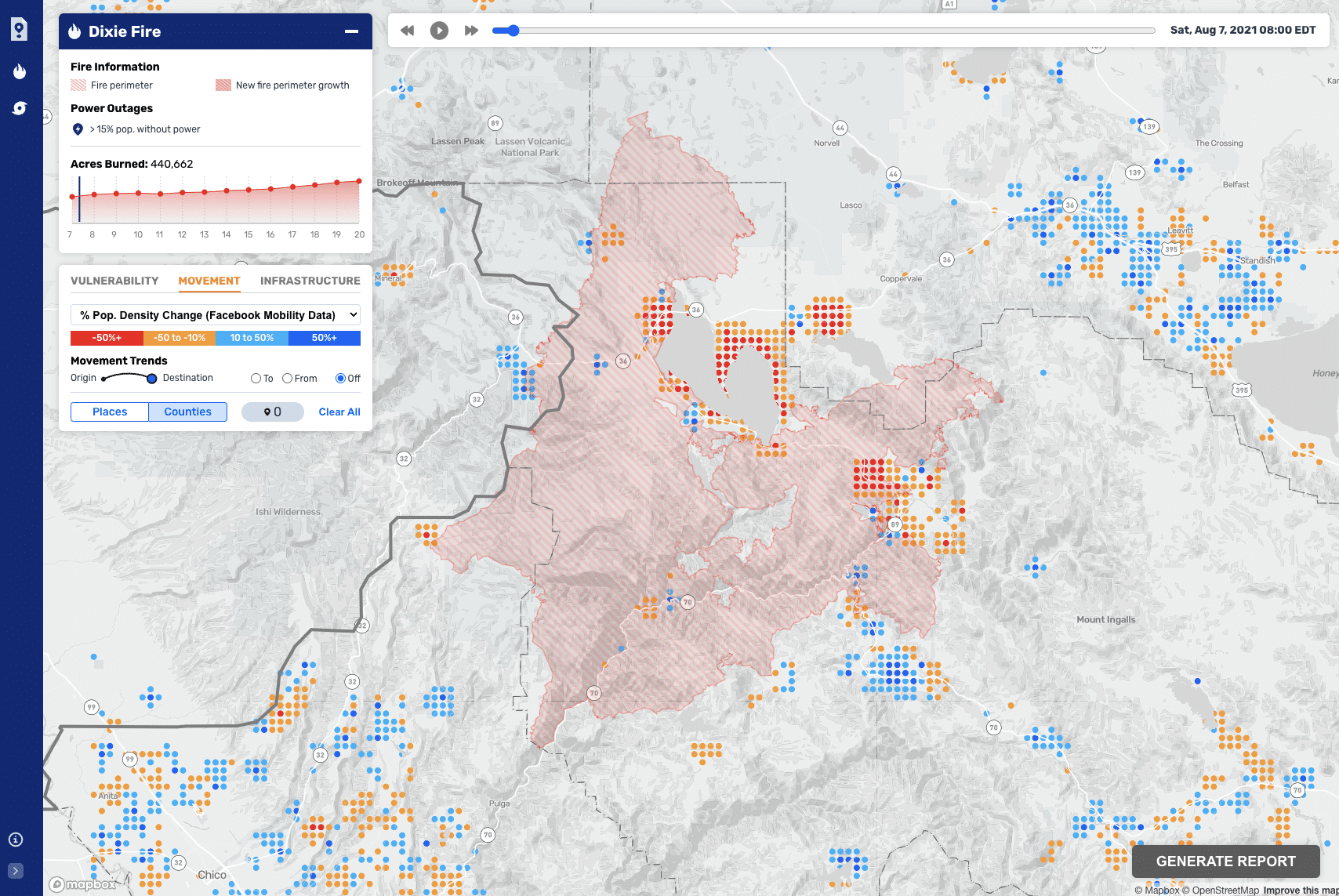This screenshot has width=1339, height=896.
Task: Click the info icon at bottom left
Action: [14, 839]
